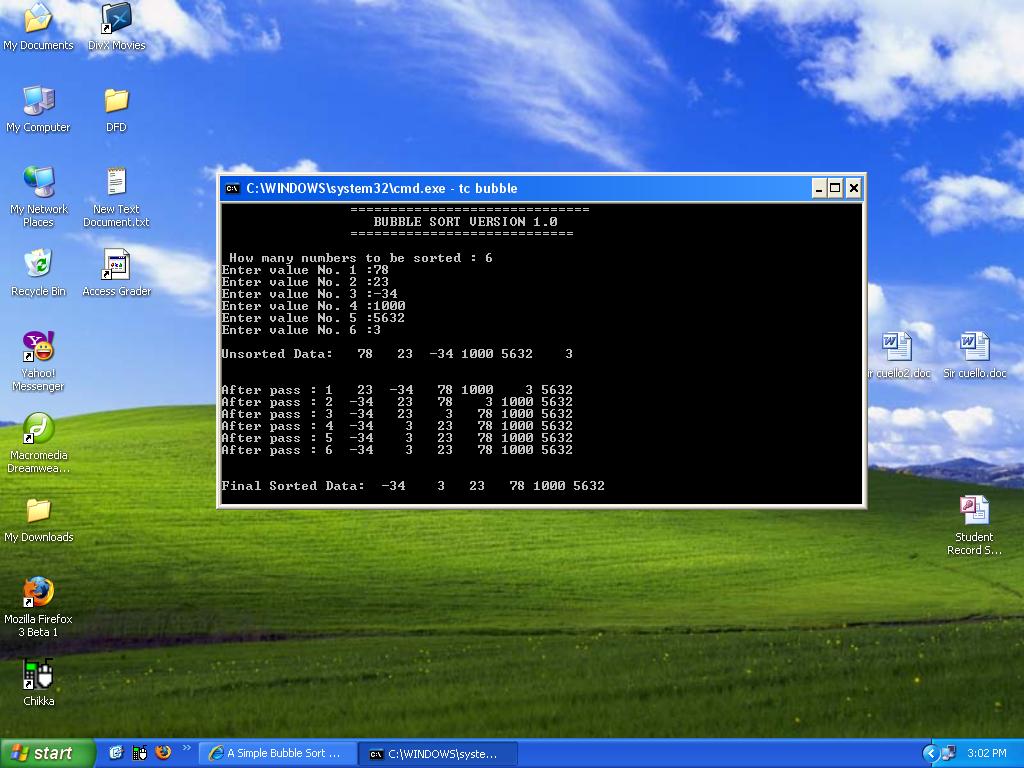Click the Show Desktop quick launch icon
The image size is (1024, 768).
[116, 753]
